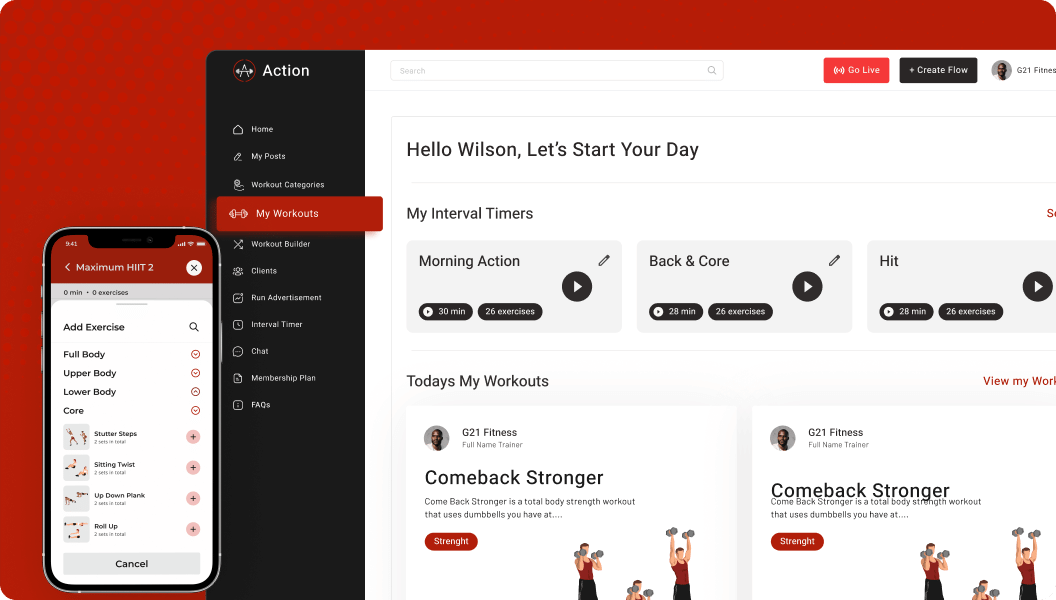This screenshot has width=1056, height=600.
Task: Click the Go Live button
Action: (857, 70)
